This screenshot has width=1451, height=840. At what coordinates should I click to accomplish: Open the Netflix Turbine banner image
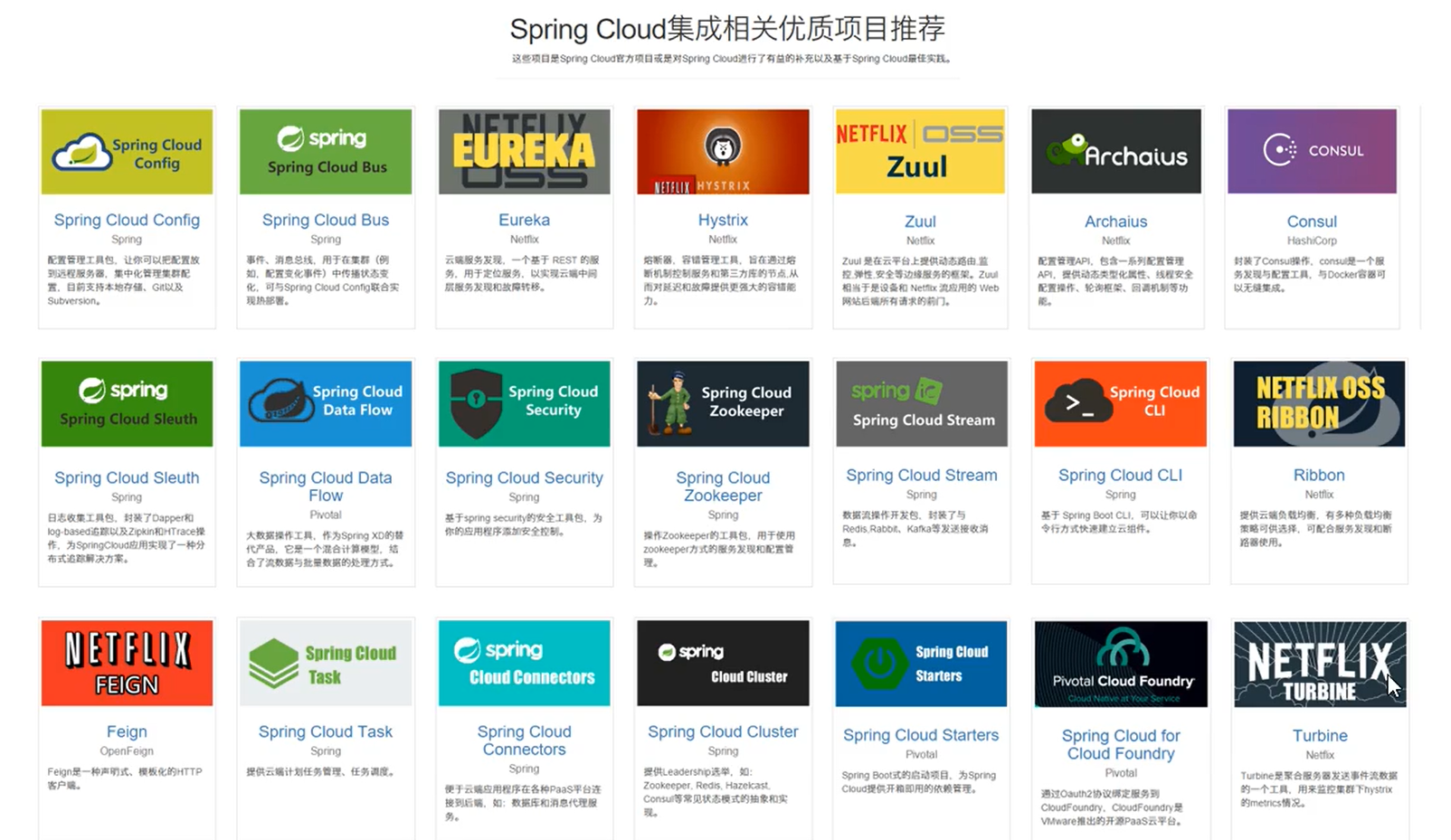pyautogui.click(x=1320, y=664)
